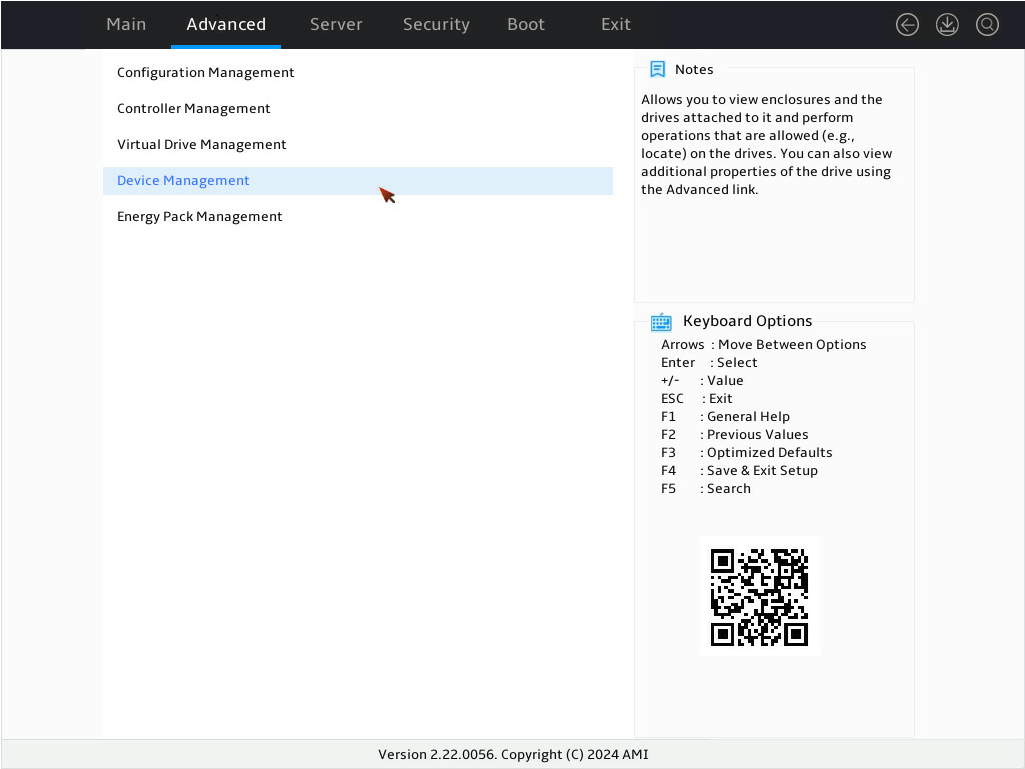
Task: Switch to the Exit tab
Action: click(x=616, y=25)
